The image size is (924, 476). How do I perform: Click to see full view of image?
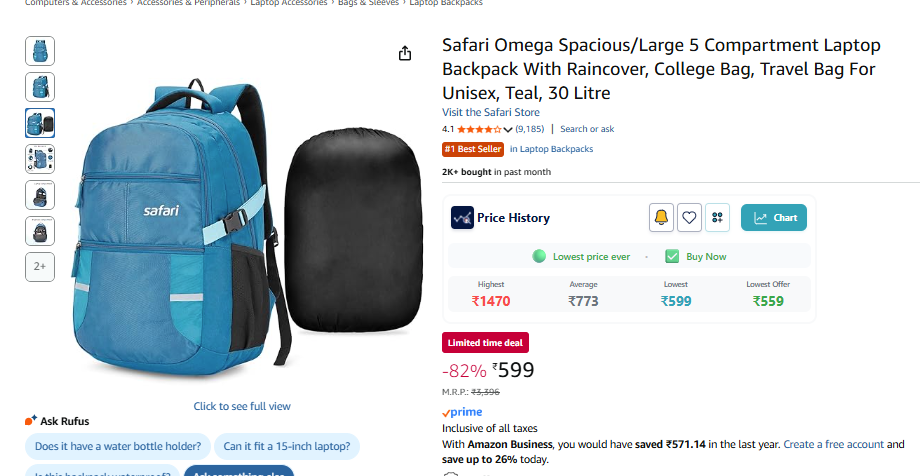click(x=242, y=406)
